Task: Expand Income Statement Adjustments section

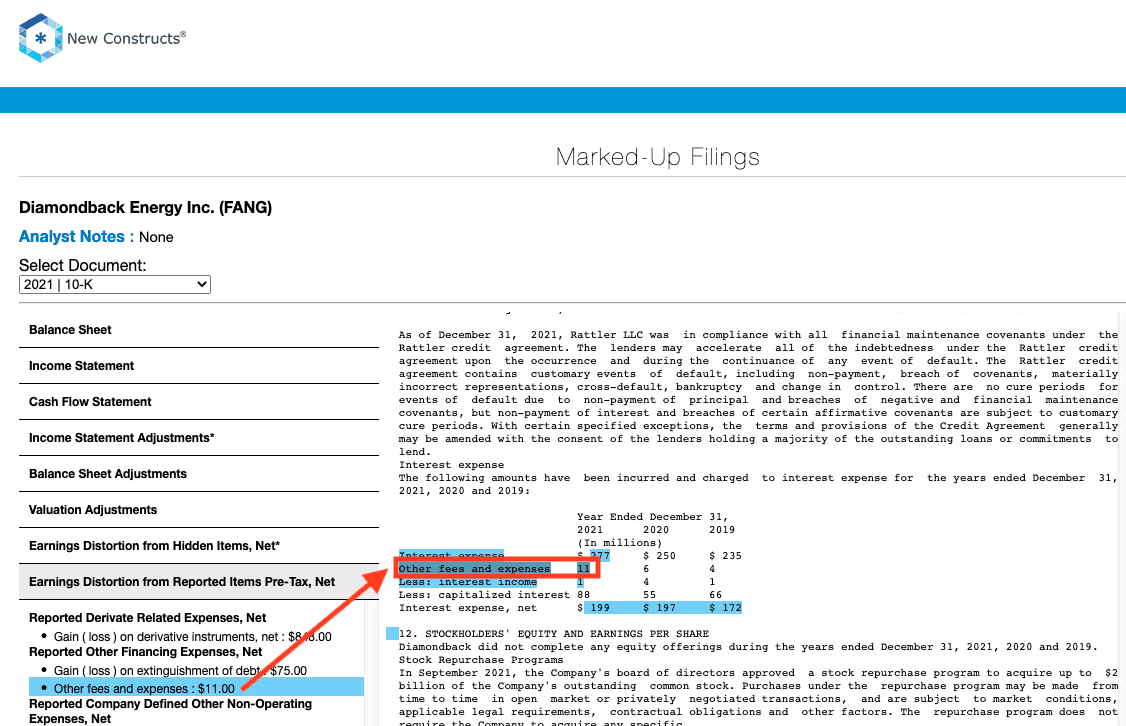Action: [x=199, y=437]
